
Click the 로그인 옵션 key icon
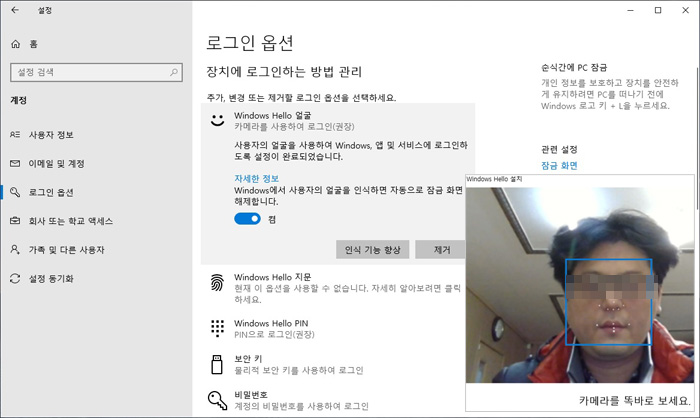pos(15,192)
